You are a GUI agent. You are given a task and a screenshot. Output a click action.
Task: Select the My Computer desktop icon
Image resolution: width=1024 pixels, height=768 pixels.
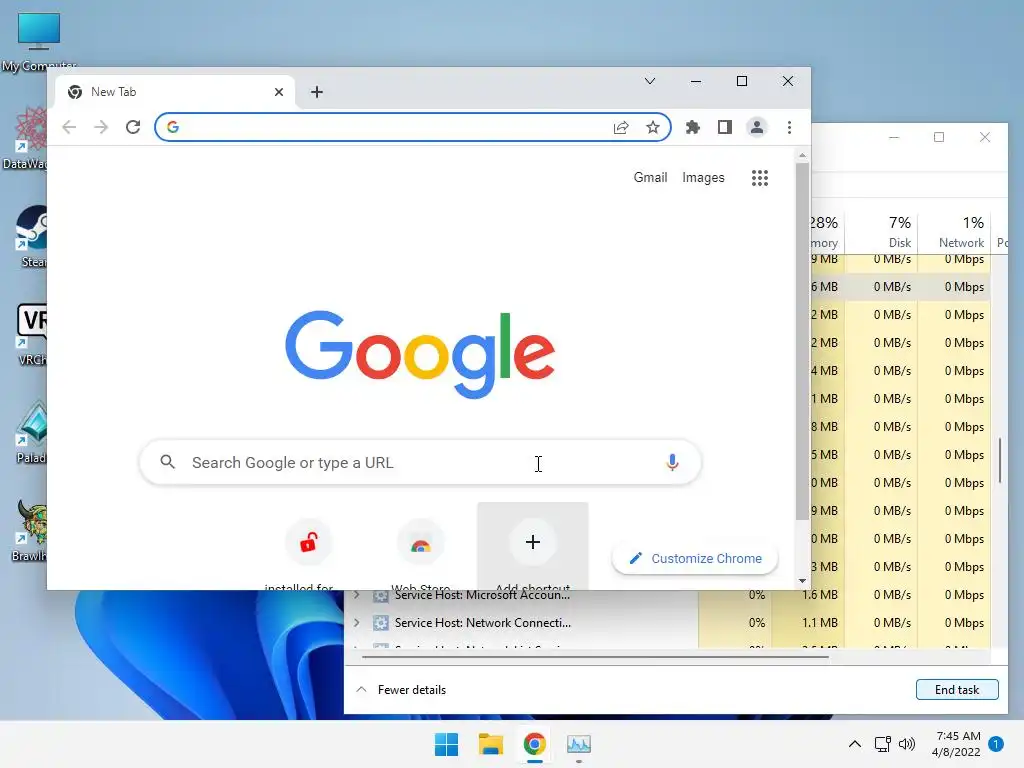[39, 42]
